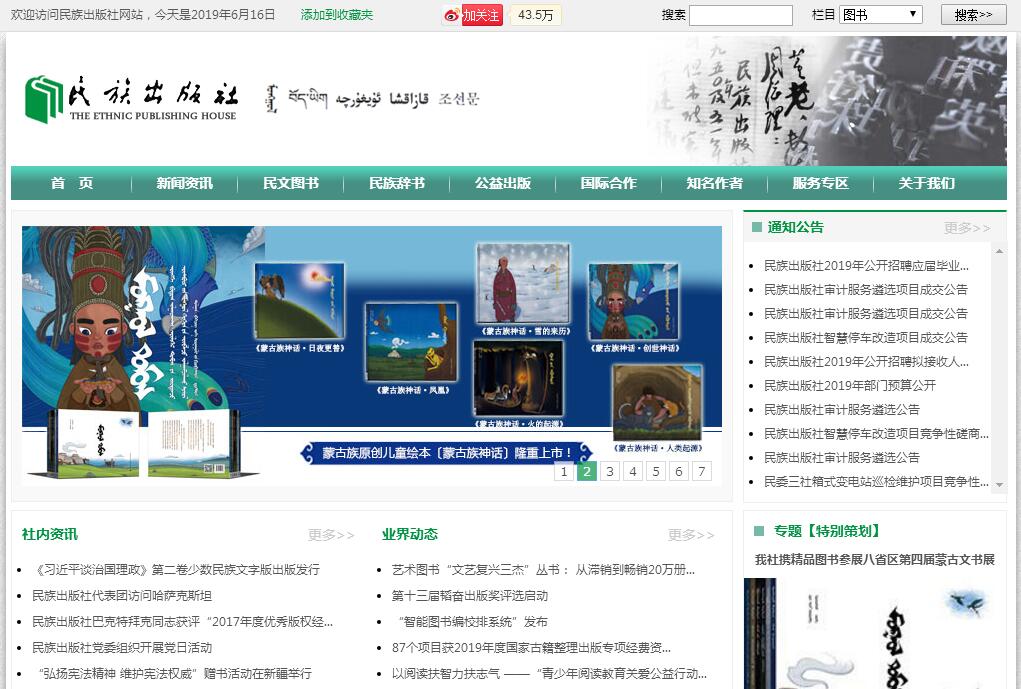Click the 火的起源 book cover thumbnail
Screen dimensions: 1021x689
tap(517, 378)
